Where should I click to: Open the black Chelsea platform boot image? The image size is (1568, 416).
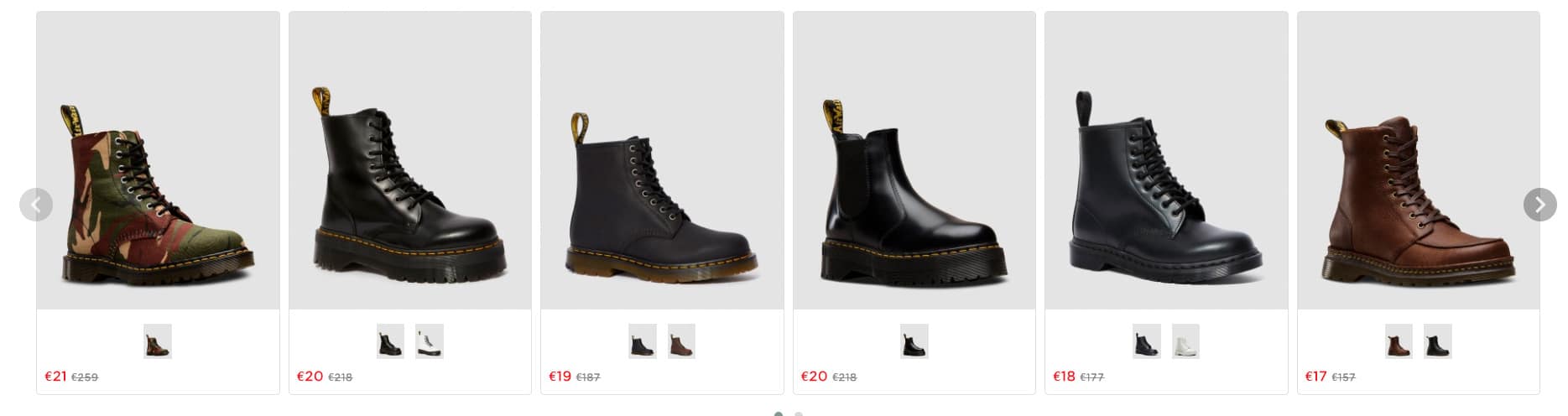pos(914,197)
